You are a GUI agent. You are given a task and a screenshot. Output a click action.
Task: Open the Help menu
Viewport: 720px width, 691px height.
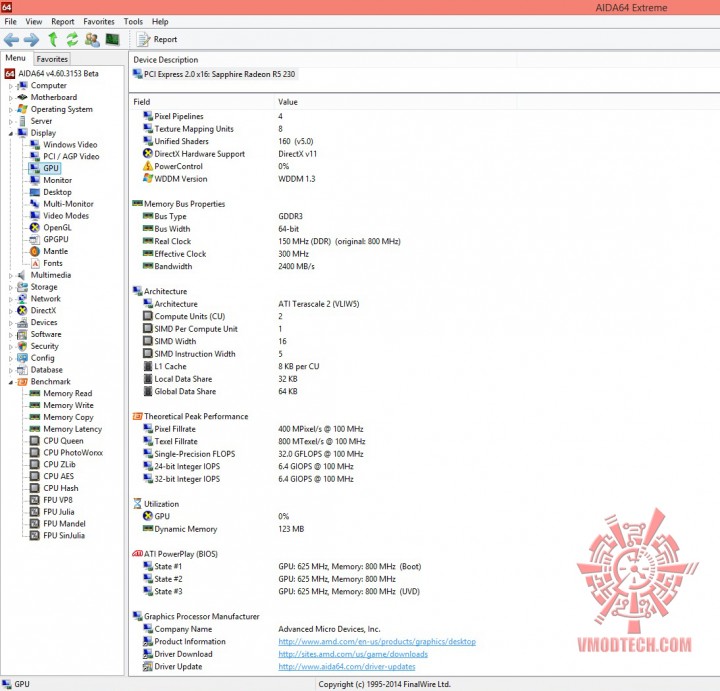[160, 22]
